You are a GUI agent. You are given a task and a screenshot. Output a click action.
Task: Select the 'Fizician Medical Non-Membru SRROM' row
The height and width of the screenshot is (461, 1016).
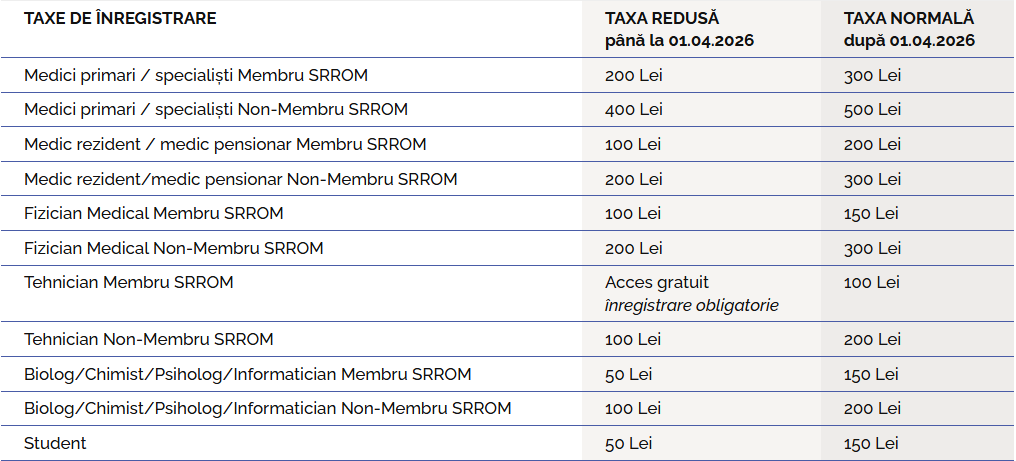[173, 248]
